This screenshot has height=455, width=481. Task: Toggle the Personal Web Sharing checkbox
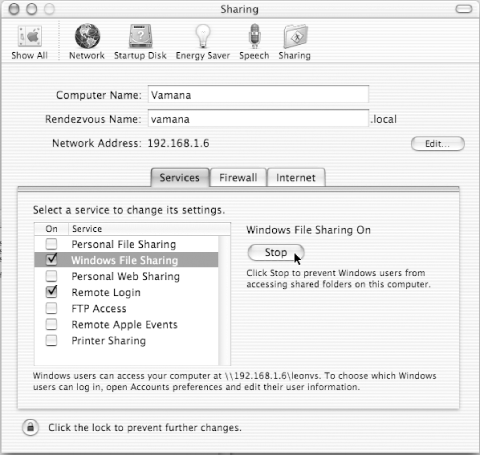click(51, 276)
